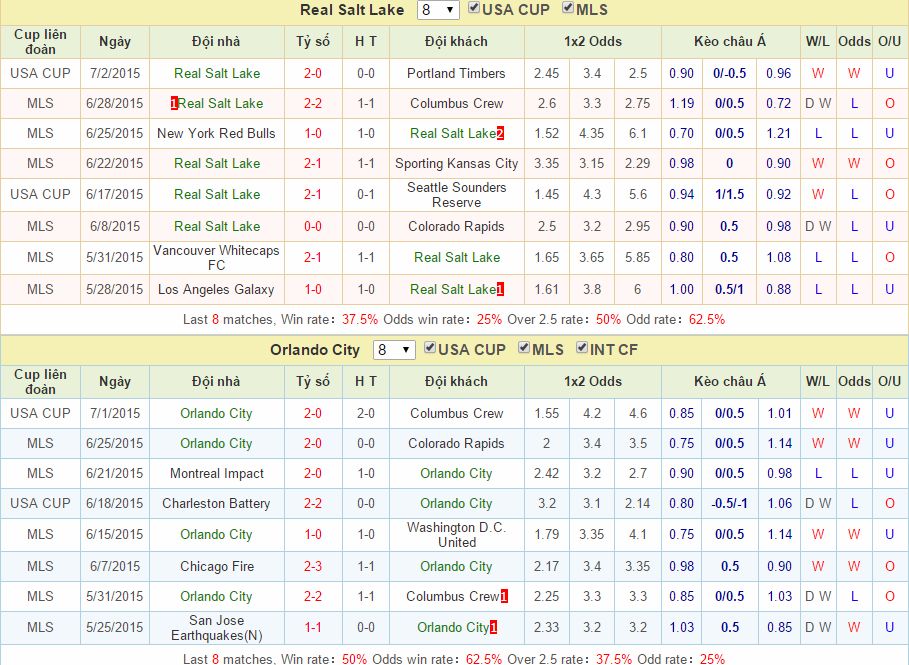Click the 0.5/1 handicap in the Los Angeles Galaxy row
The image size is (909, 665).
pyautogui.click(x=729, y=289)
